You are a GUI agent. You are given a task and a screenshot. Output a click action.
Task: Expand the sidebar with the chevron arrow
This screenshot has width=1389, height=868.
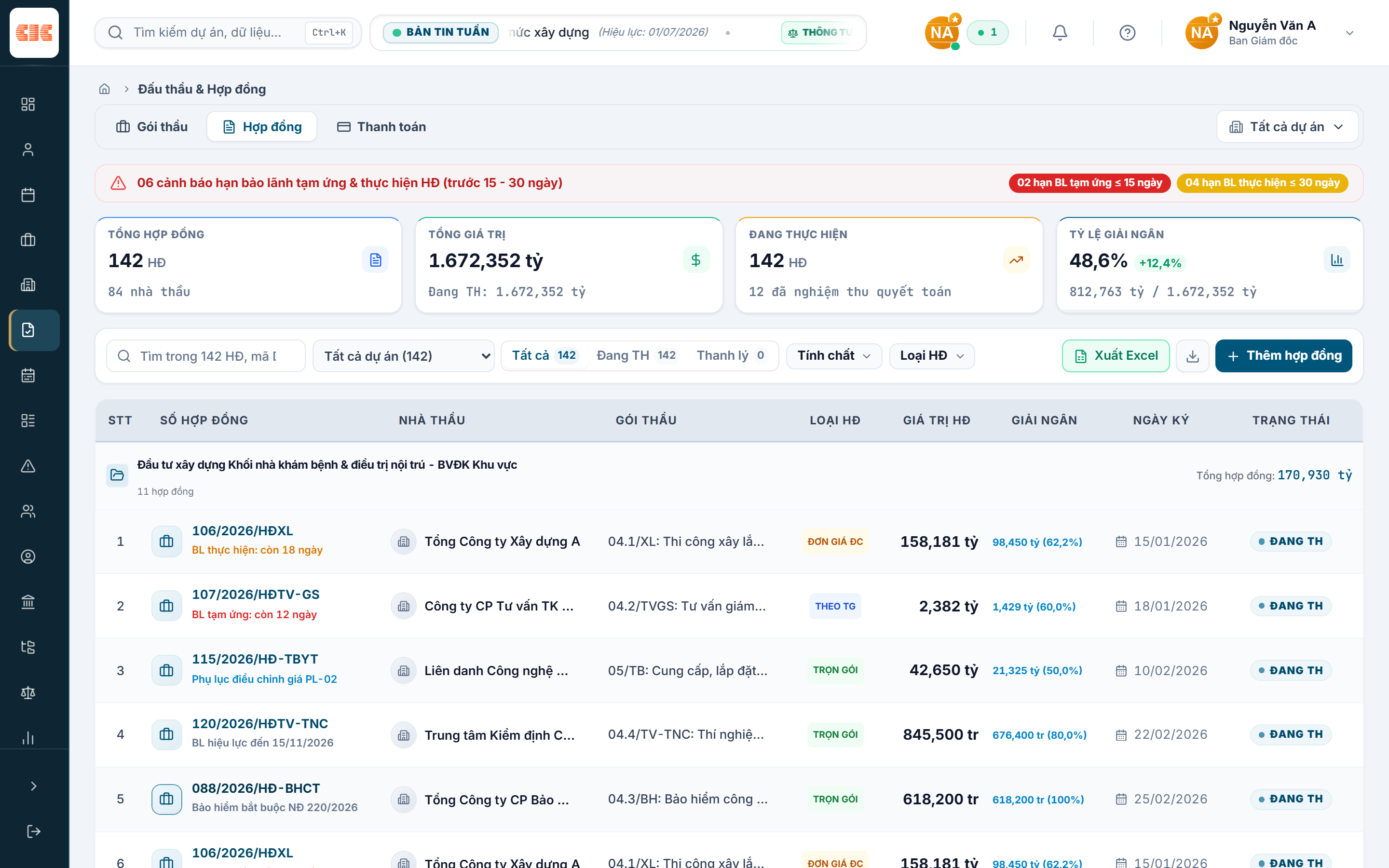tap(33, 786)
